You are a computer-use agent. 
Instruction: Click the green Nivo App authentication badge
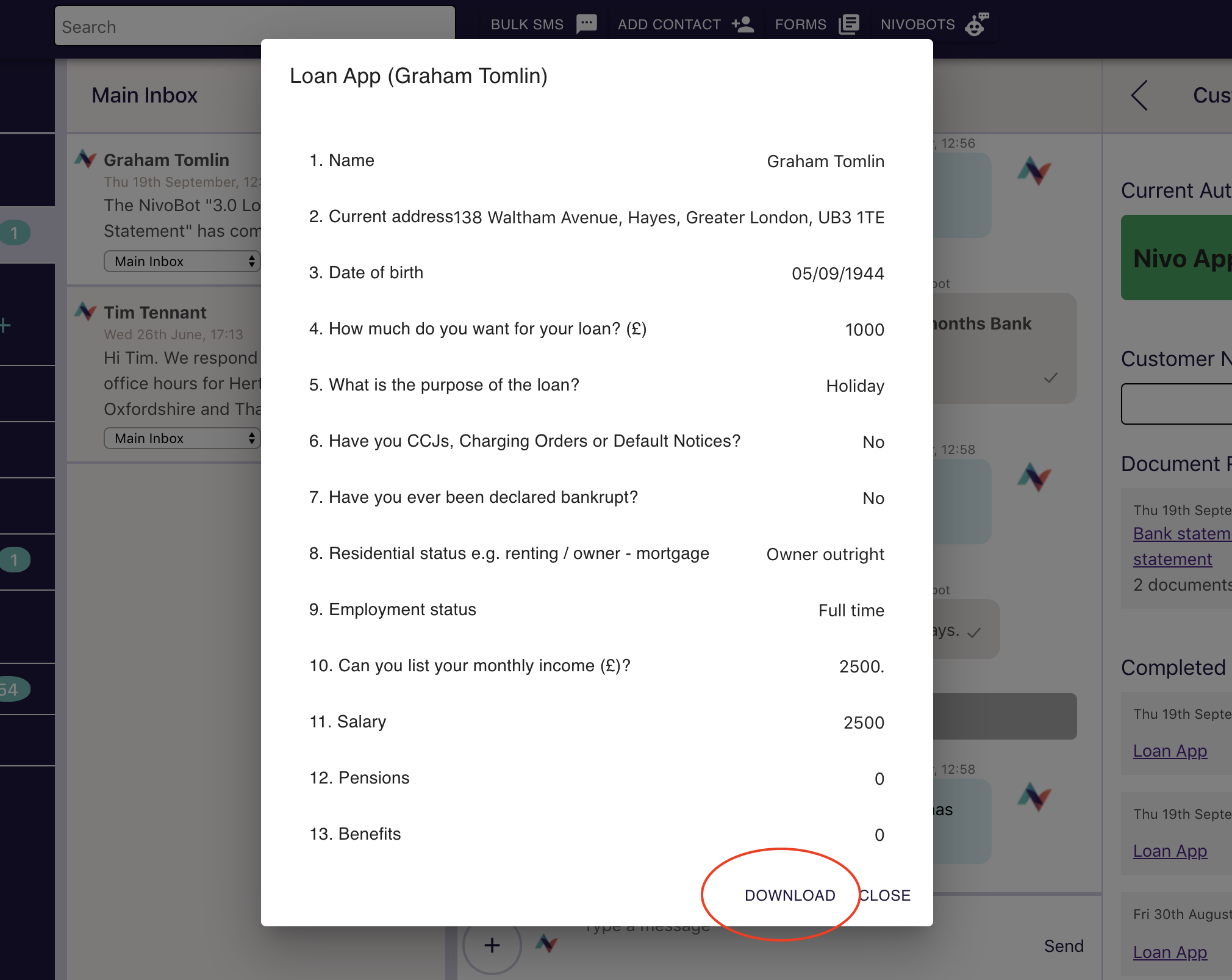click(x=1177, y=258)
